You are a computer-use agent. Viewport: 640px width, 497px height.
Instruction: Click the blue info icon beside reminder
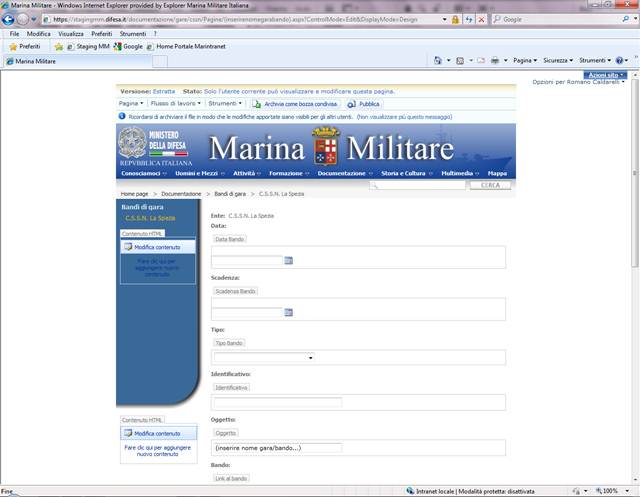coord(122,116)
